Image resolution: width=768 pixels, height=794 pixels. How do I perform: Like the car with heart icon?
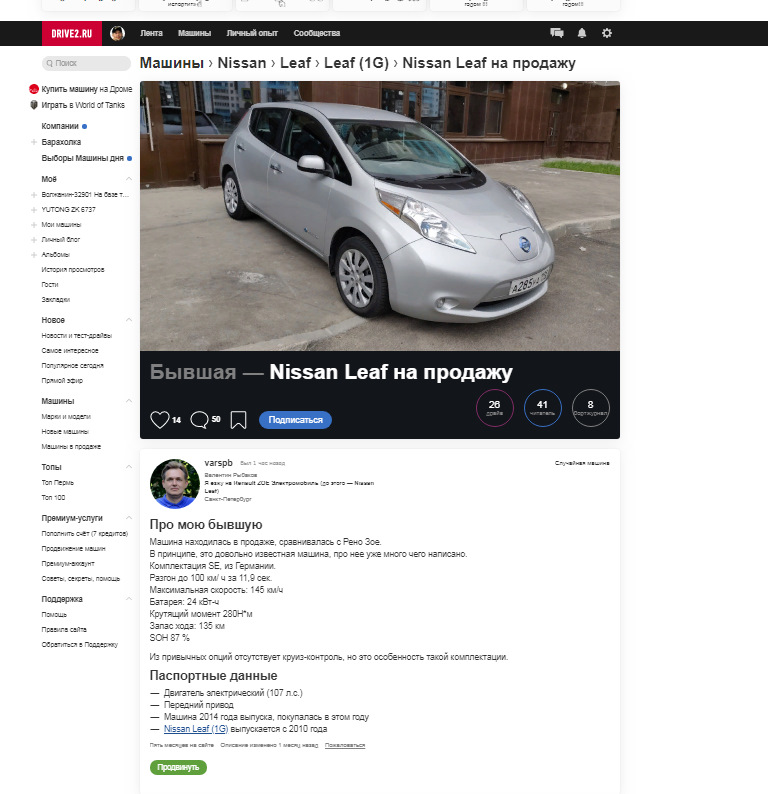(159, 420)
